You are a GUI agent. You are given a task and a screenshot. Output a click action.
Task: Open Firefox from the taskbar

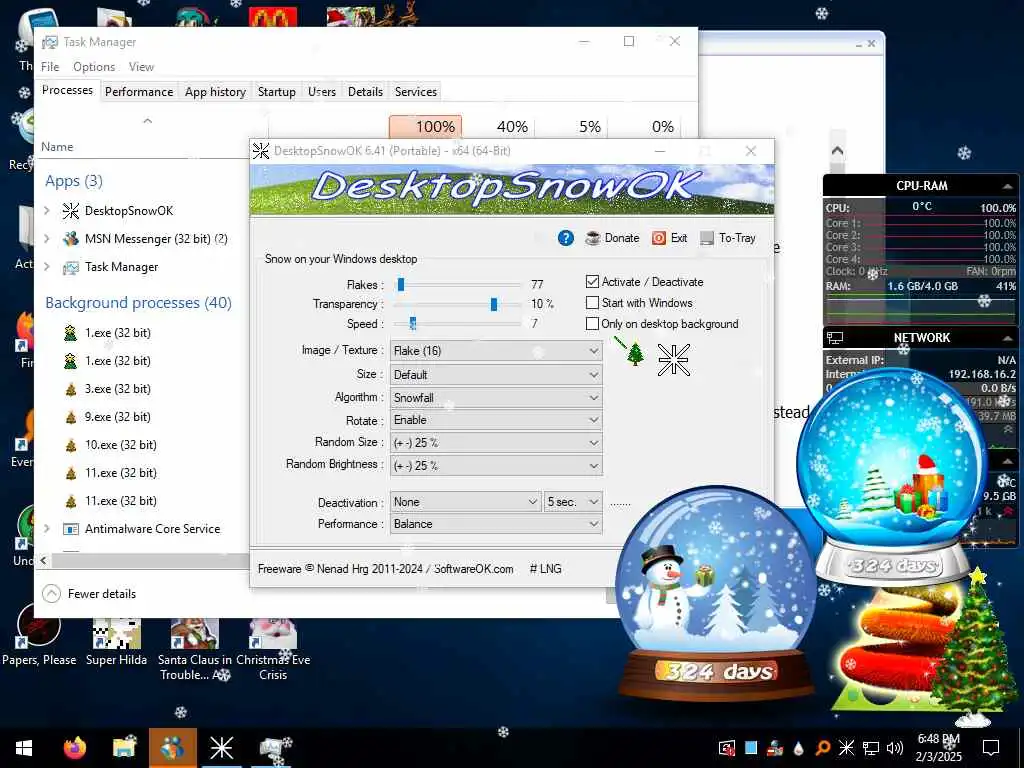(x=74, y=748)
